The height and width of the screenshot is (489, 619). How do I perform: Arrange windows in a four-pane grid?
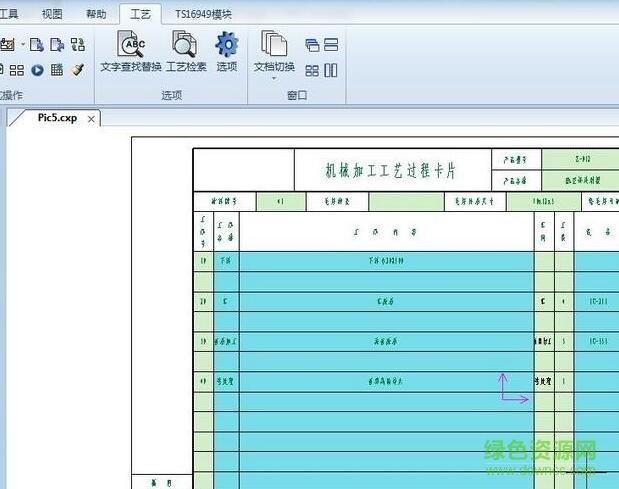point(312,71)
